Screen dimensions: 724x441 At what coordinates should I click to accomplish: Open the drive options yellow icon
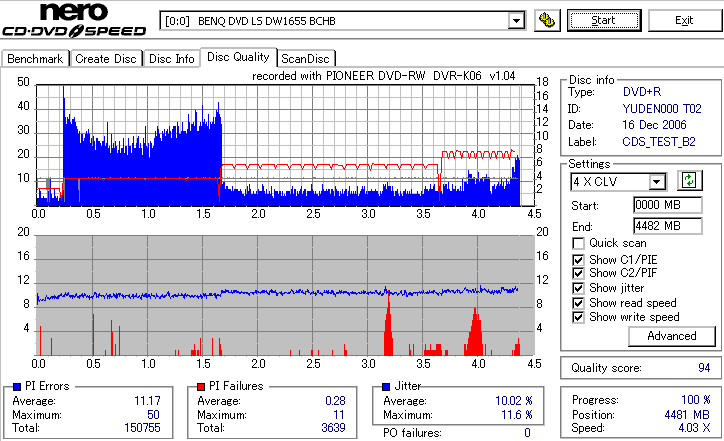(547, 20)
